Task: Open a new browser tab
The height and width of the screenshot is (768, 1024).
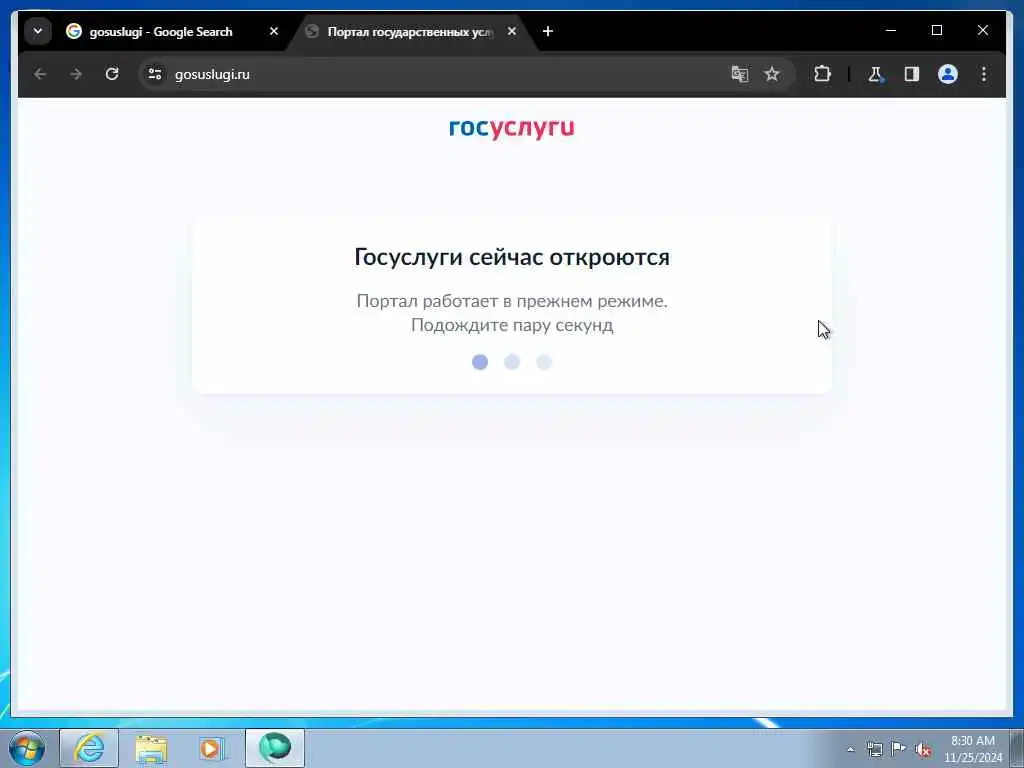Action: click(548, 31)
